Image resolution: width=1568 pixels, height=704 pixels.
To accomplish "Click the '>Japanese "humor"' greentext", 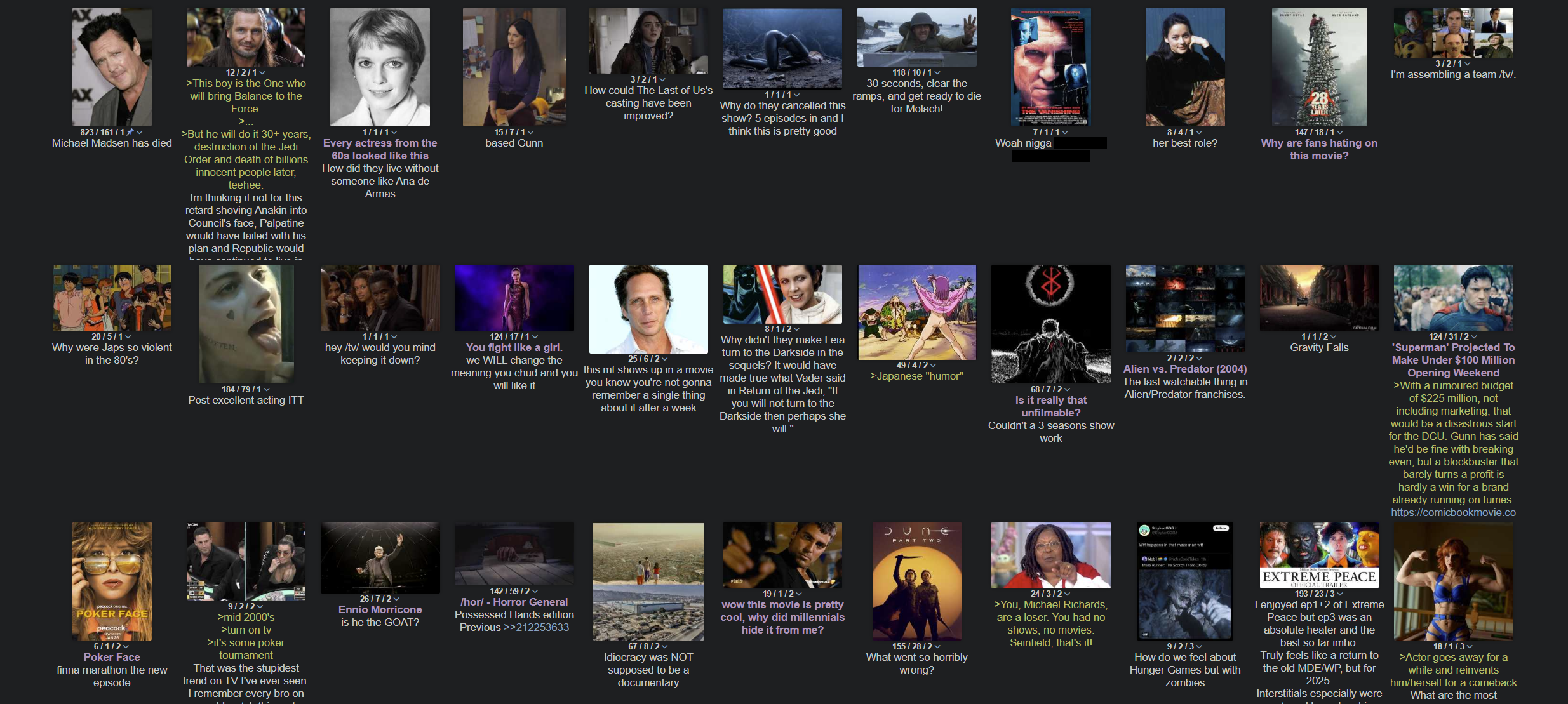I will tap(916, 376).
